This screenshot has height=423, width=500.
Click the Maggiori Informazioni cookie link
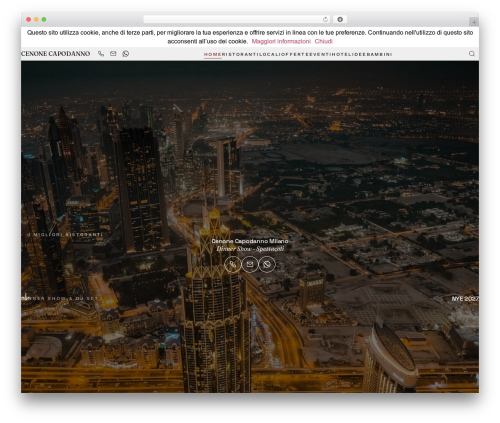pos(281,41)
